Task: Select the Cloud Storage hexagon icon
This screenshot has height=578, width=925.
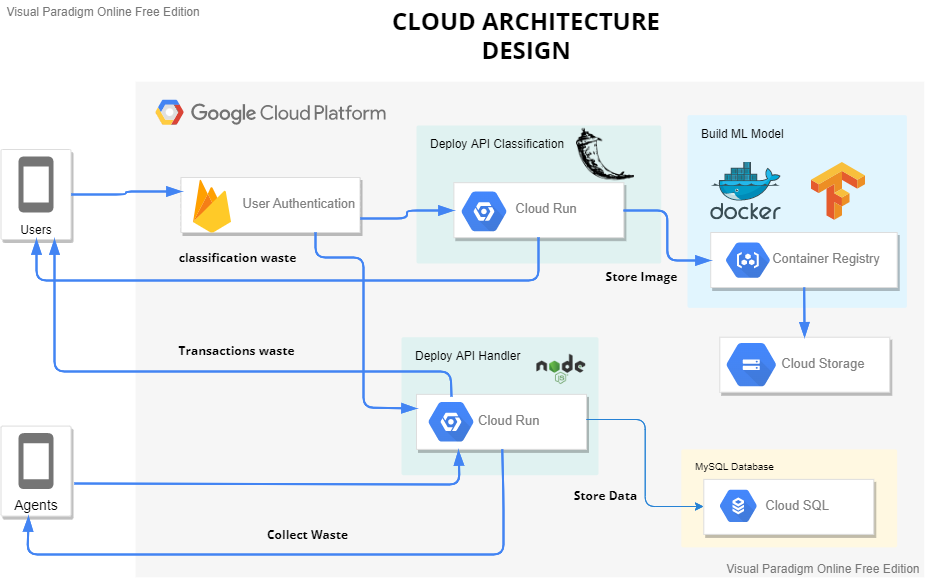Action: (x=751, y=364)
